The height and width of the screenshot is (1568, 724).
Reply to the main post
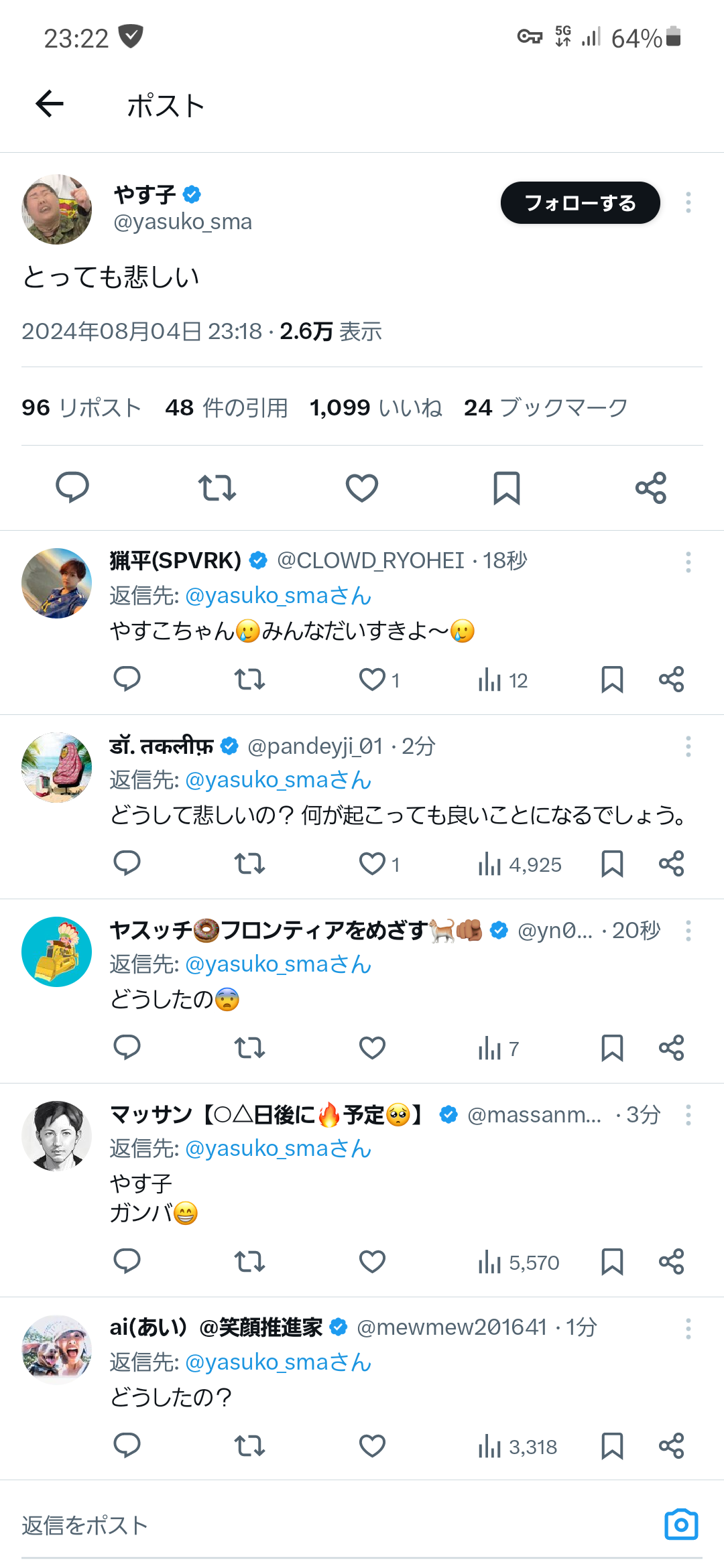pyautogui.click(x=72, y=487)
